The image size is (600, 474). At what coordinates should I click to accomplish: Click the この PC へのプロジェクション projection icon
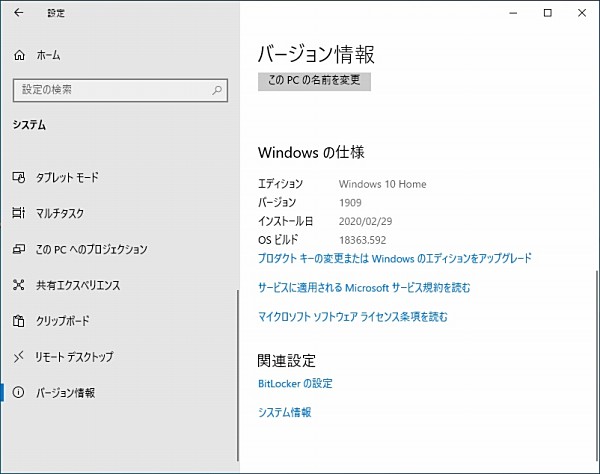(x=19, y=249)
